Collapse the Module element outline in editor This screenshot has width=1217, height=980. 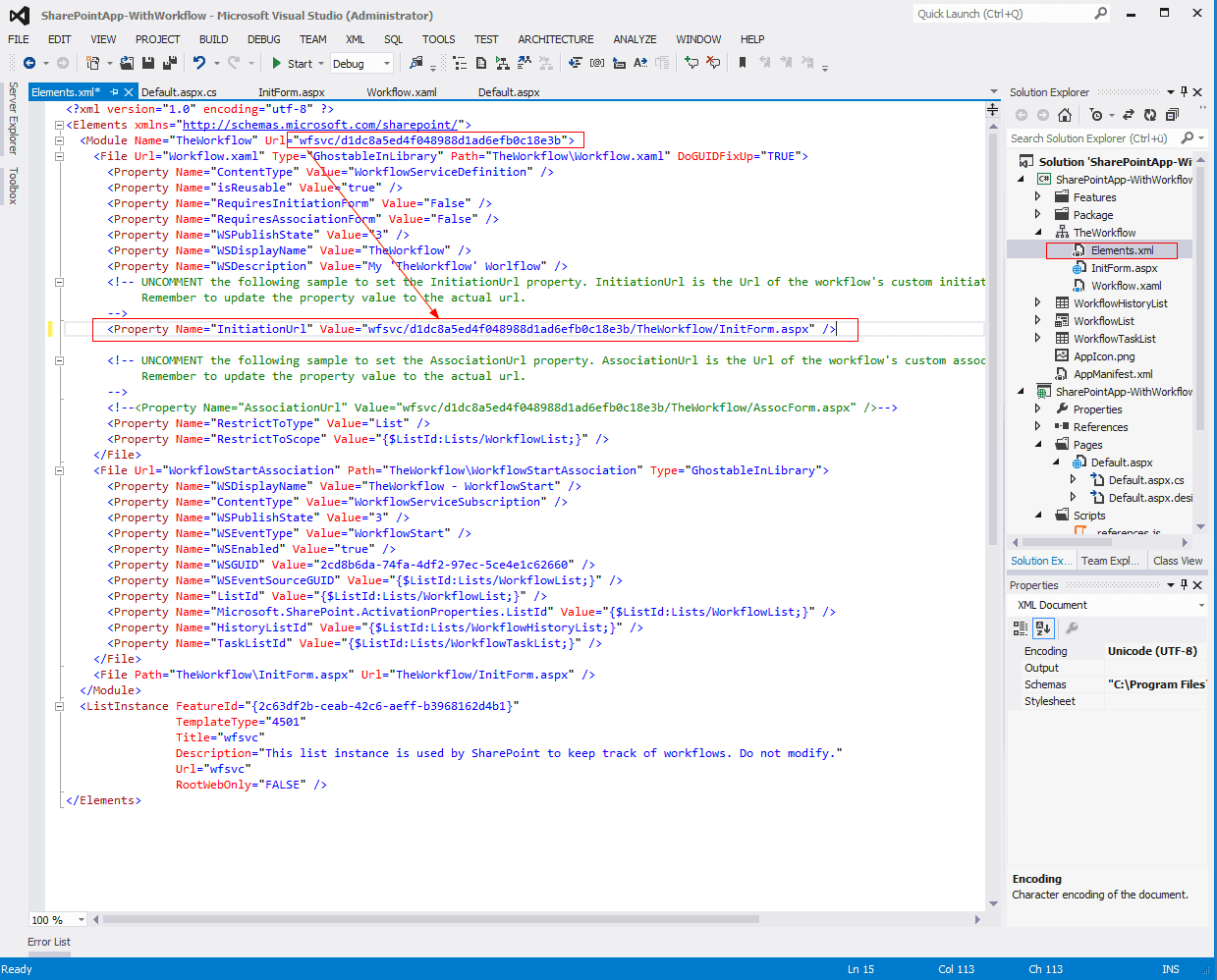[59, 140]
